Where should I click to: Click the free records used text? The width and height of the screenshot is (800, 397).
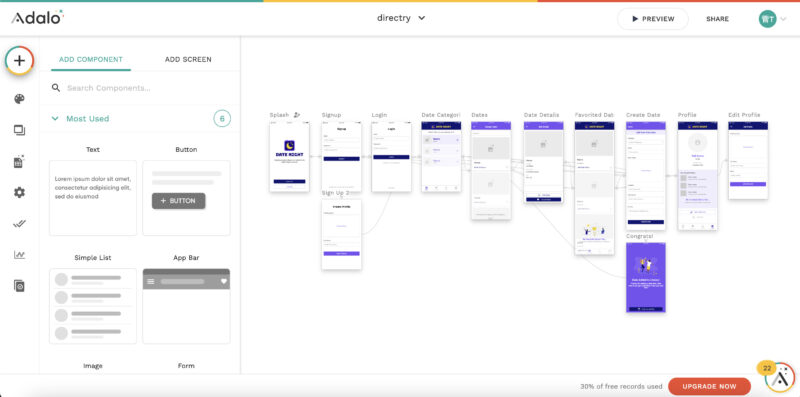pyautogui.click(x=621, y=386)
